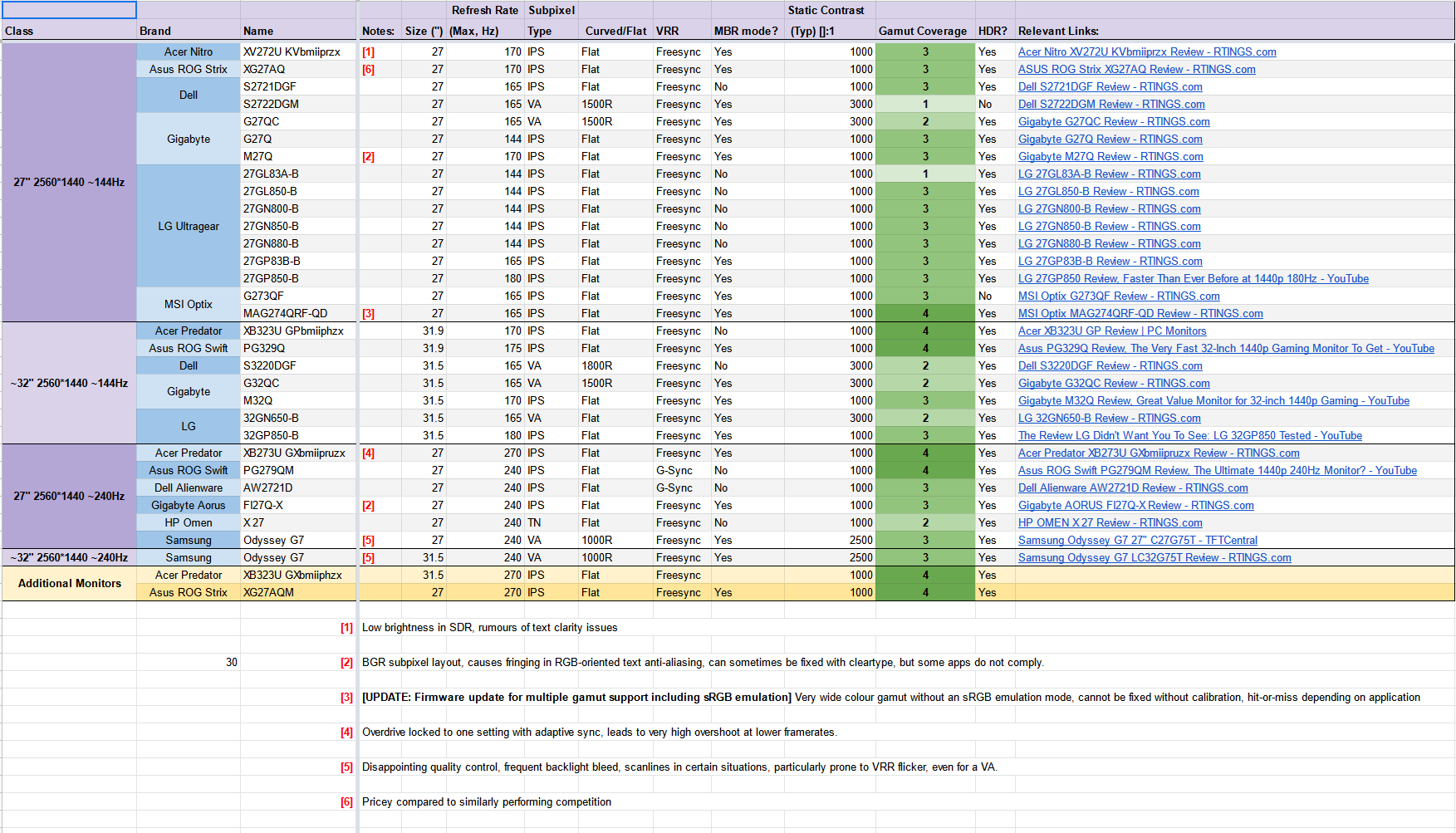Viewport: 1456px width, 833px height.
Task: Open Gigabyte G27Q Review link
Action: [1110, 139]
